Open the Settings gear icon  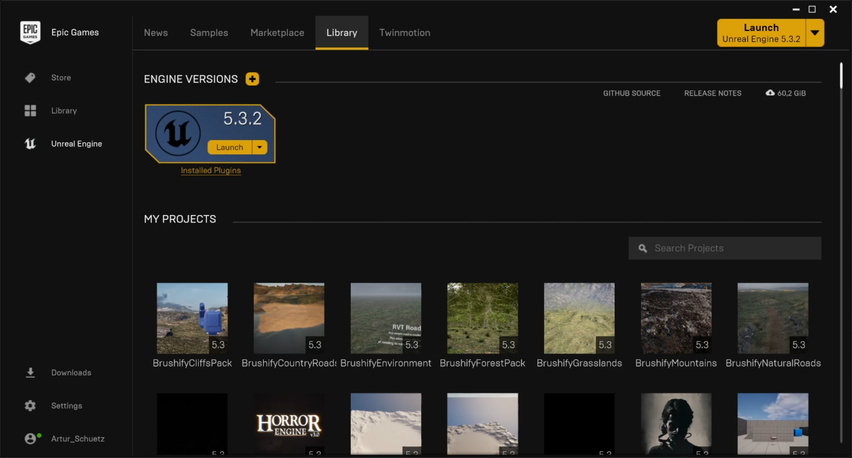point(30,406)
